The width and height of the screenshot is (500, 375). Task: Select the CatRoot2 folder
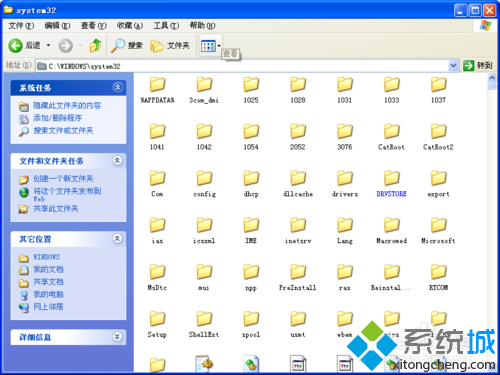tap(438, 147)
